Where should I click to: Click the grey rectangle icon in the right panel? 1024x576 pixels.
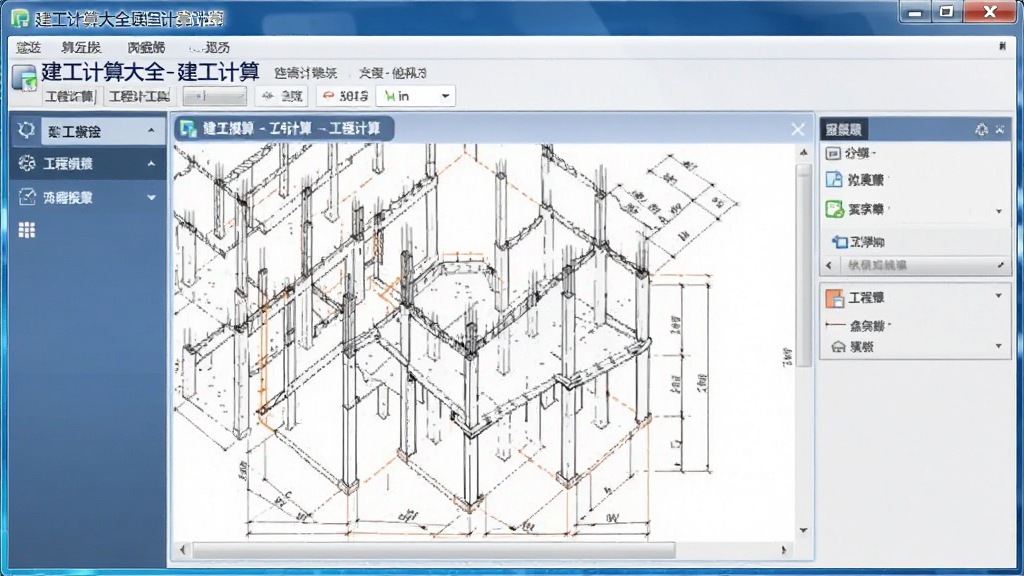(833, 153)
